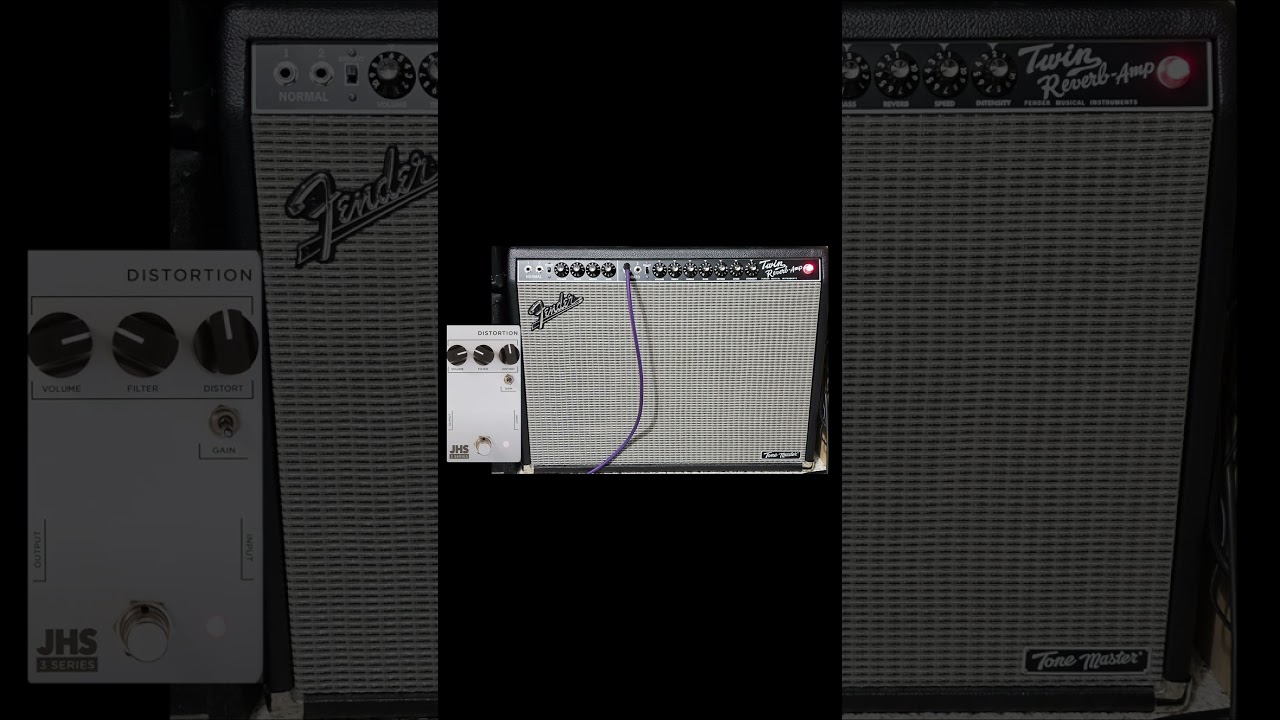This screenshot has width=1280, height=720.
Task: Click the Fender logo on the center amp grille
Action: pyautogui.click(x=555, y=309)
